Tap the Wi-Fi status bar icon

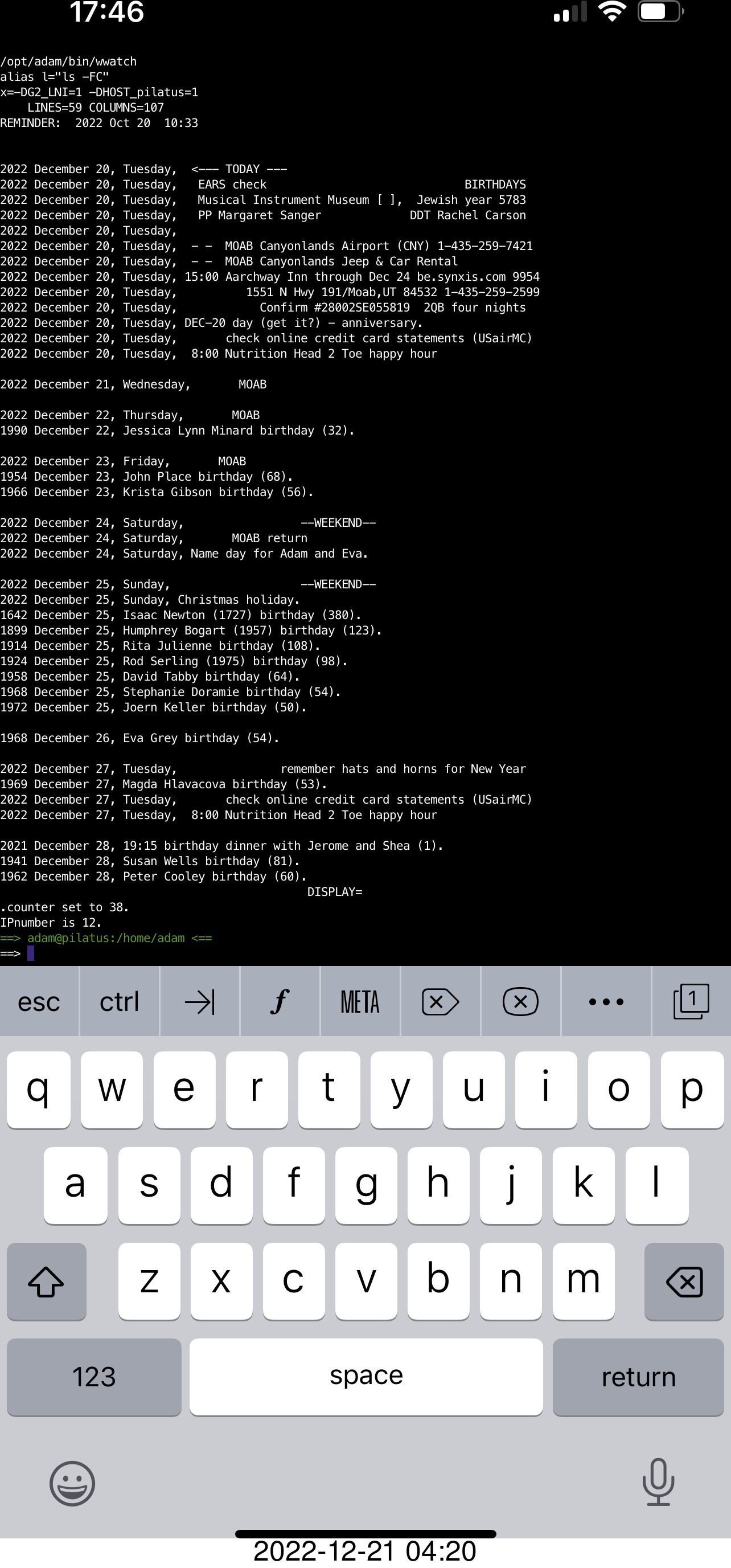point(611,11)
